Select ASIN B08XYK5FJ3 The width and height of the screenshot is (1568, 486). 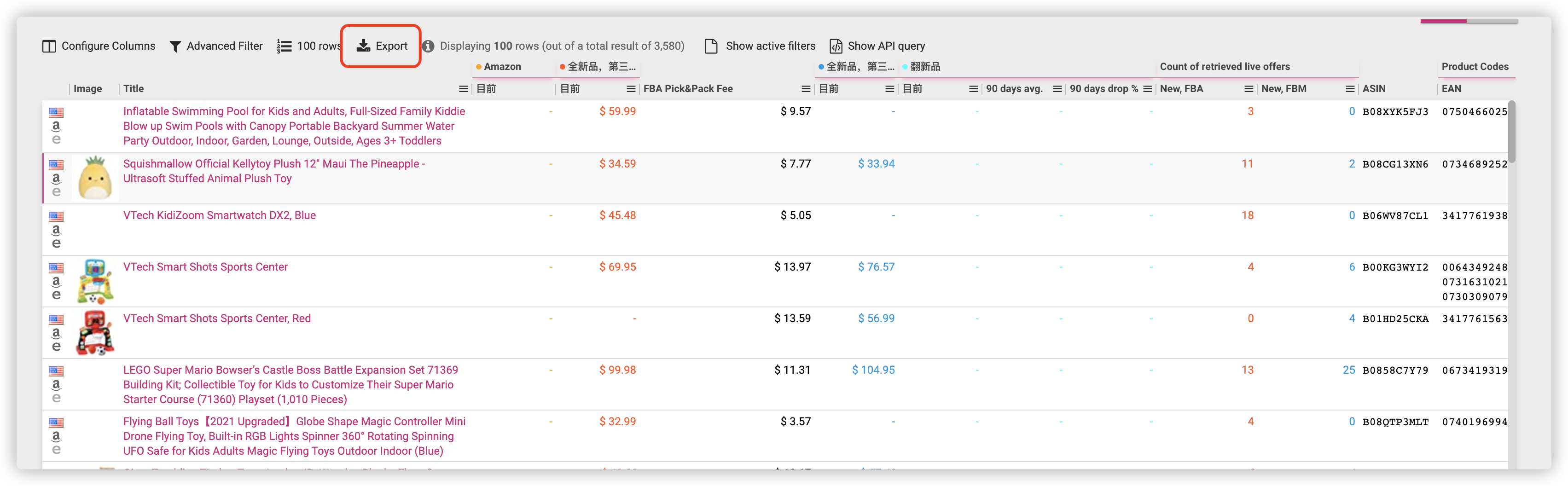1395,112
